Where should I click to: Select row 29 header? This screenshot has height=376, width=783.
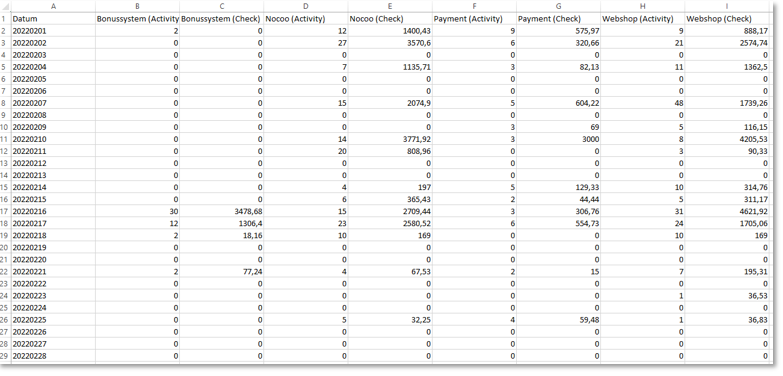5,356
